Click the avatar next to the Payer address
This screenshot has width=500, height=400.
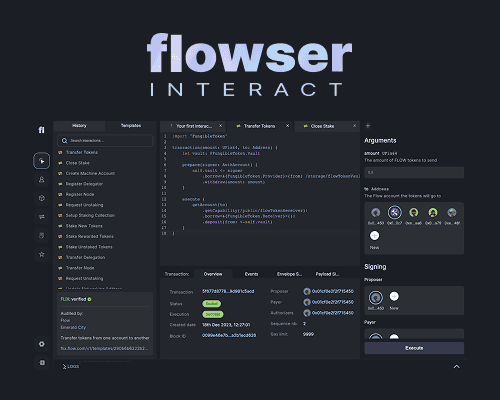tap(307, 302)
